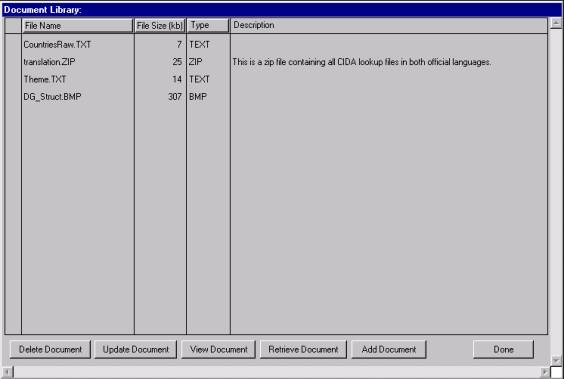Click the File Size (kb) column header
This screenshot has height=379, width=564.
coord(160,26)
